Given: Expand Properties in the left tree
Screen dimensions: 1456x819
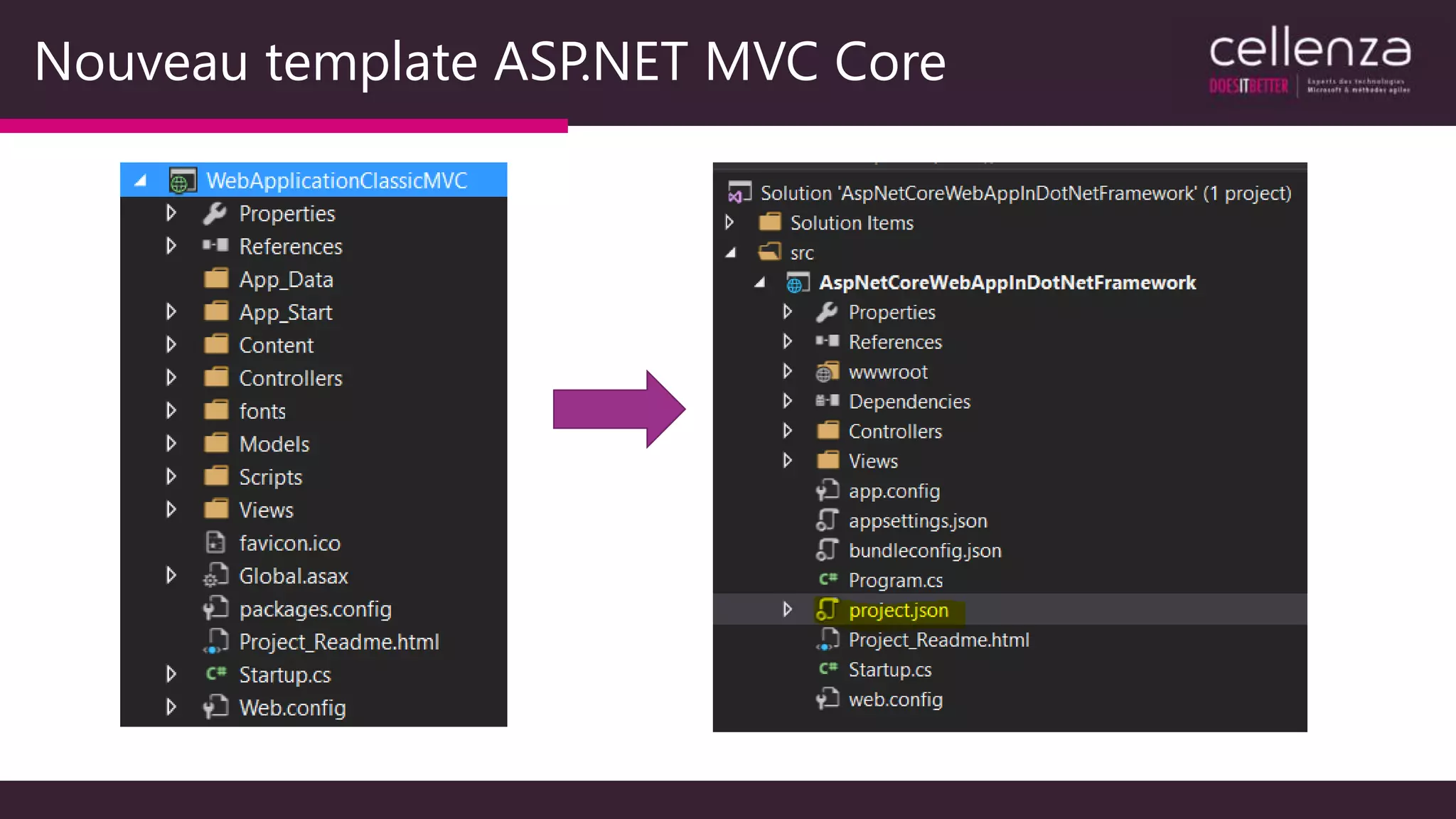Looking at the screenshot, I should [x=171, y=213].
